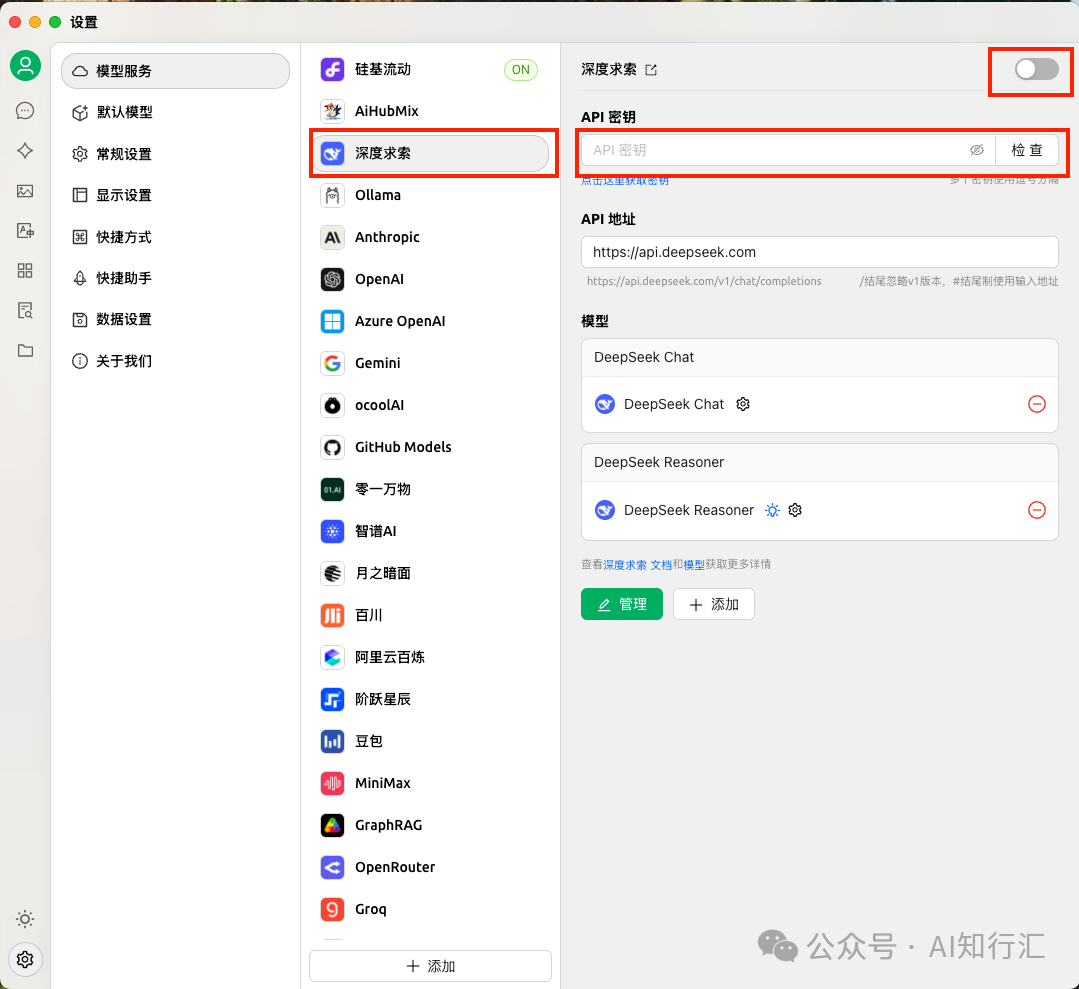Open the files folder icon in sidebar
Image resolution: width=1079 pixels, height=989 pixels.
[25, 350]
